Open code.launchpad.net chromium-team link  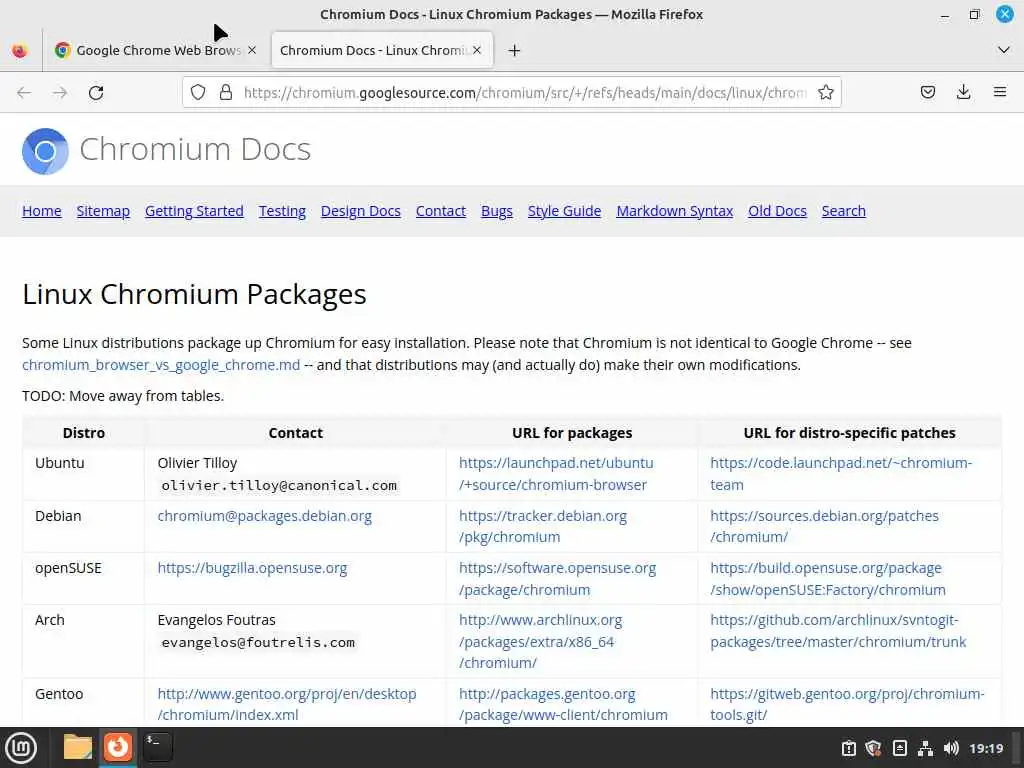point(841,473)
